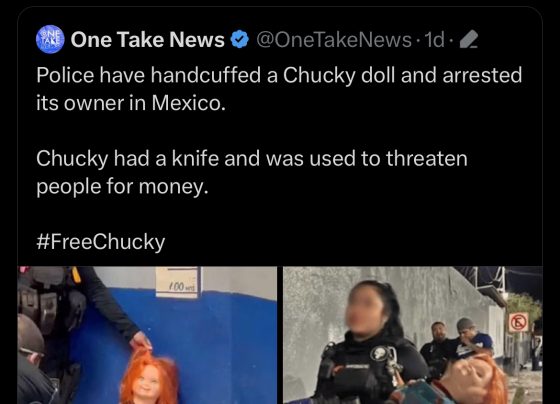Open the @OneTakeNews handle

coord(334,40)
